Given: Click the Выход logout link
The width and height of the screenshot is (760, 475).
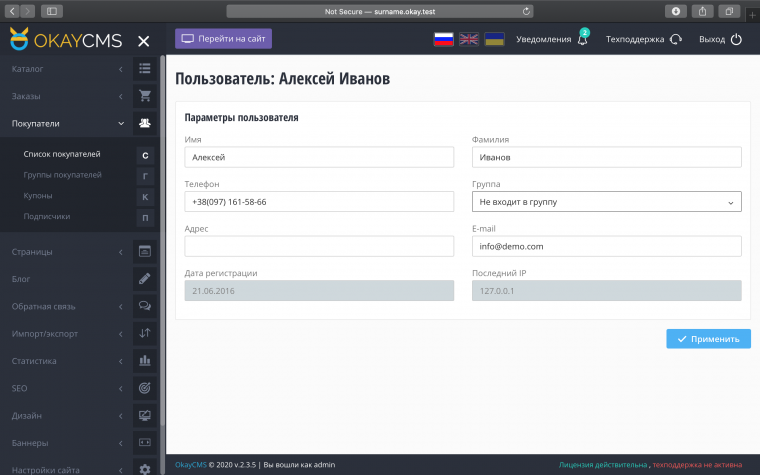Looking at the screenshot, I should point(720,40).
